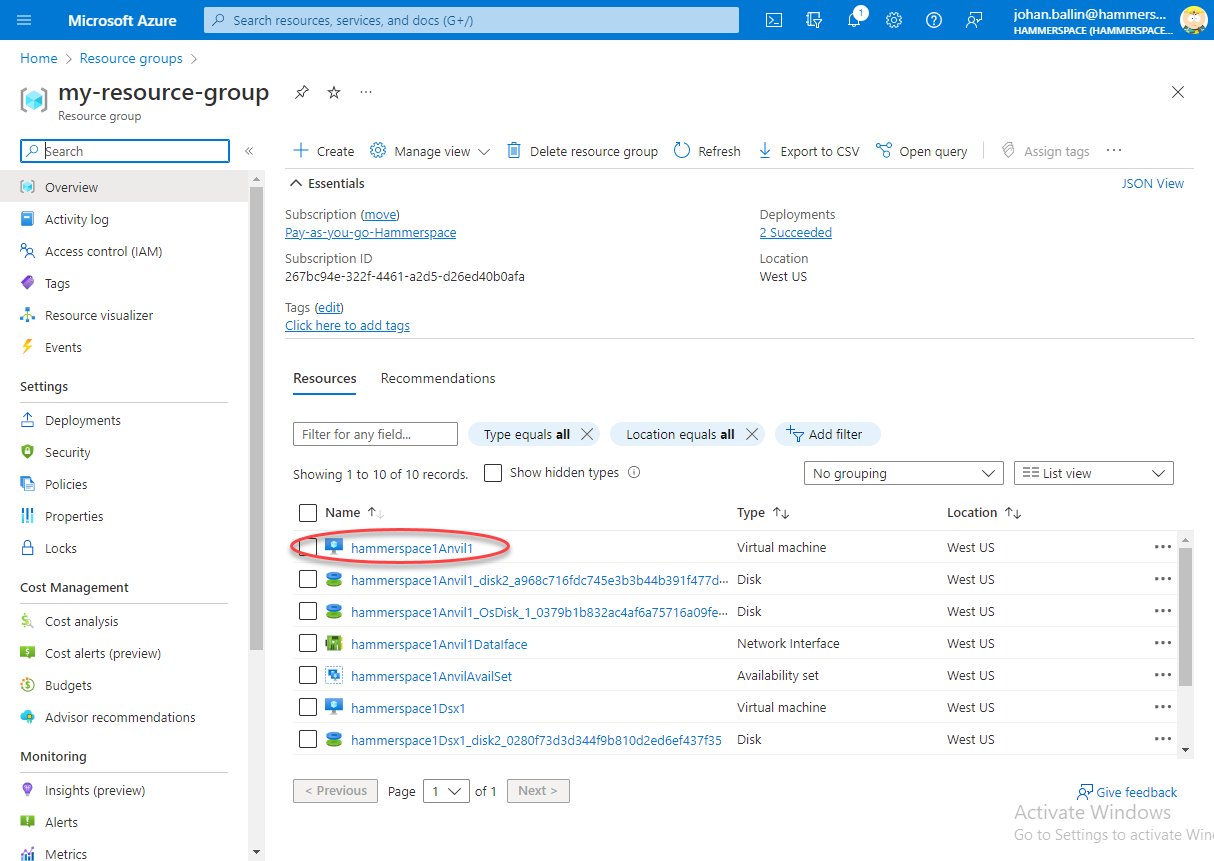1214x861 pixels.
Task: Pin my-resource-group to dashboard
Action: click(x=301, y=92)
